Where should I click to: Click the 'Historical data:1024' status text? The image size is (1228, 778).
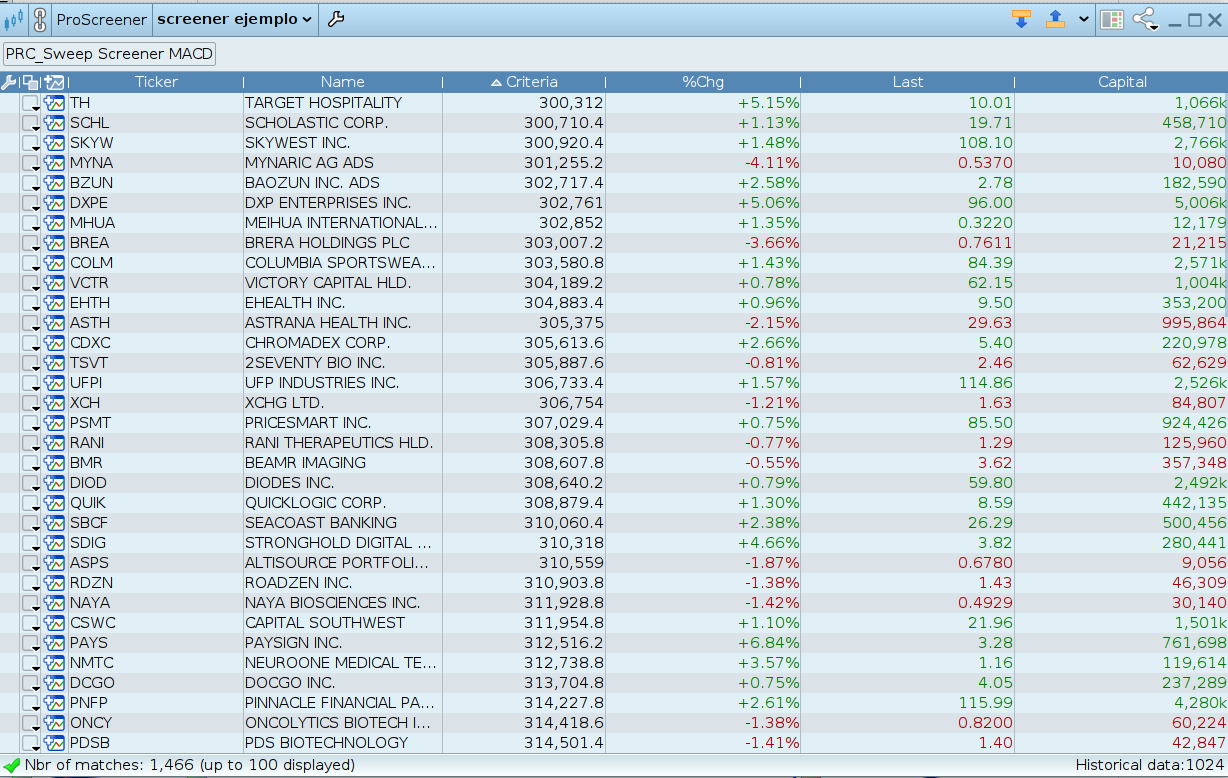1150,765
